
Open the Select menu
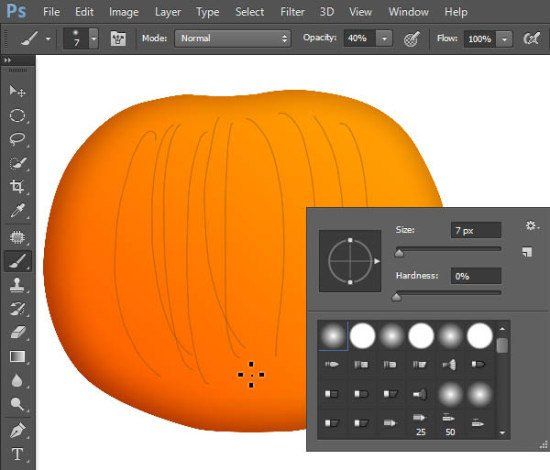coord(249,12)
